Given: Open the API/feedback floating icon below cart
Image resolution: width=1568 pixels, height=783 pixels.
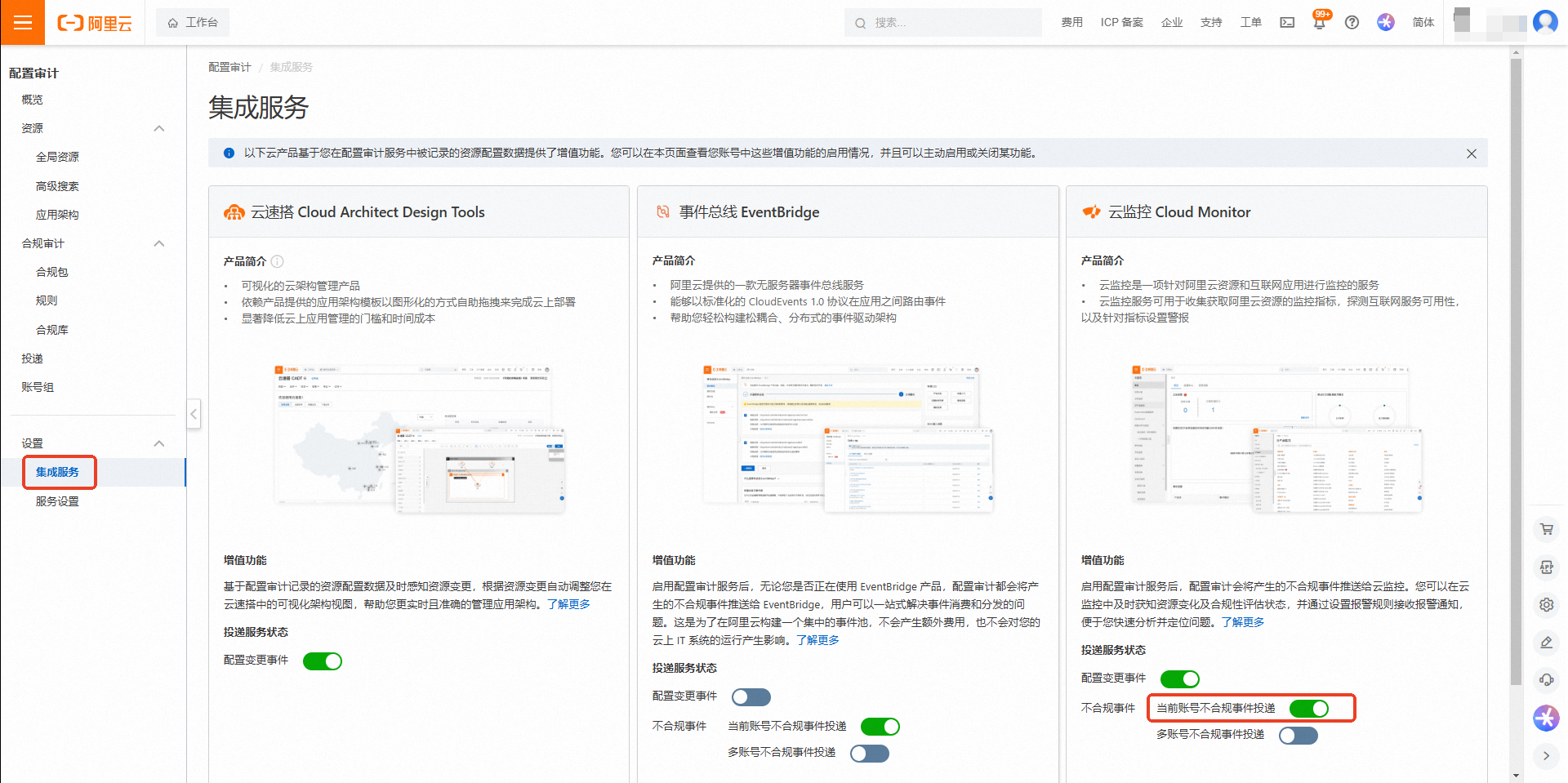Looking at the screenshot, I should (1546, 567).
